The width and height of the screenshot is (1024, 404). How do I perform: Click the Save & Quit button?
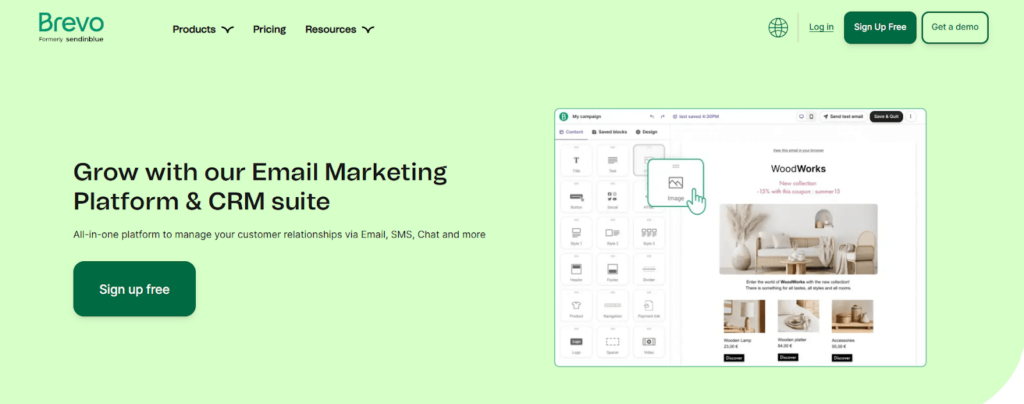(886, 117)
